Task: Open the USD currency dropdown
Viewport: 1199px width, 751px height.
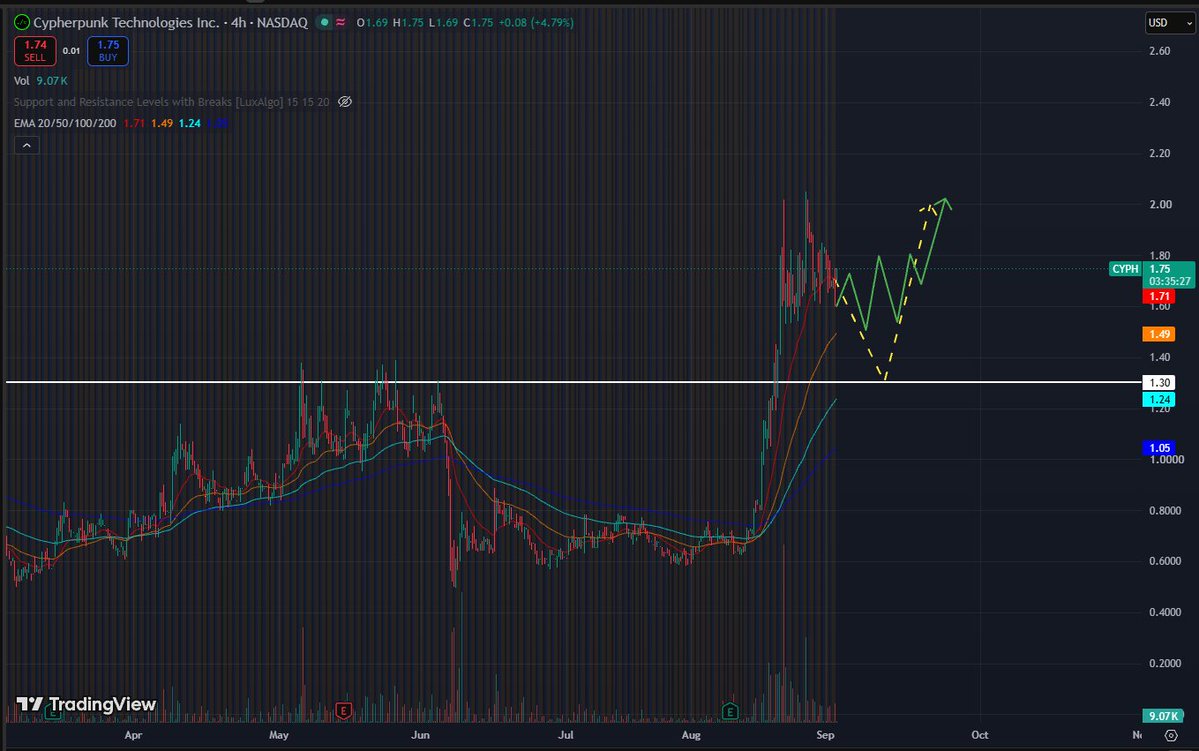Action: point(1169,23)
